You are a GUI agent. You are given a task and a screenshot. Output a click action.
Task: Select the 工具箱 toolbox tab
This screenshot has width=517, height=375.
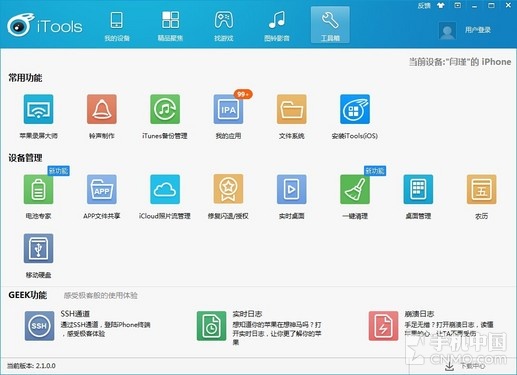tap(330, 25)
